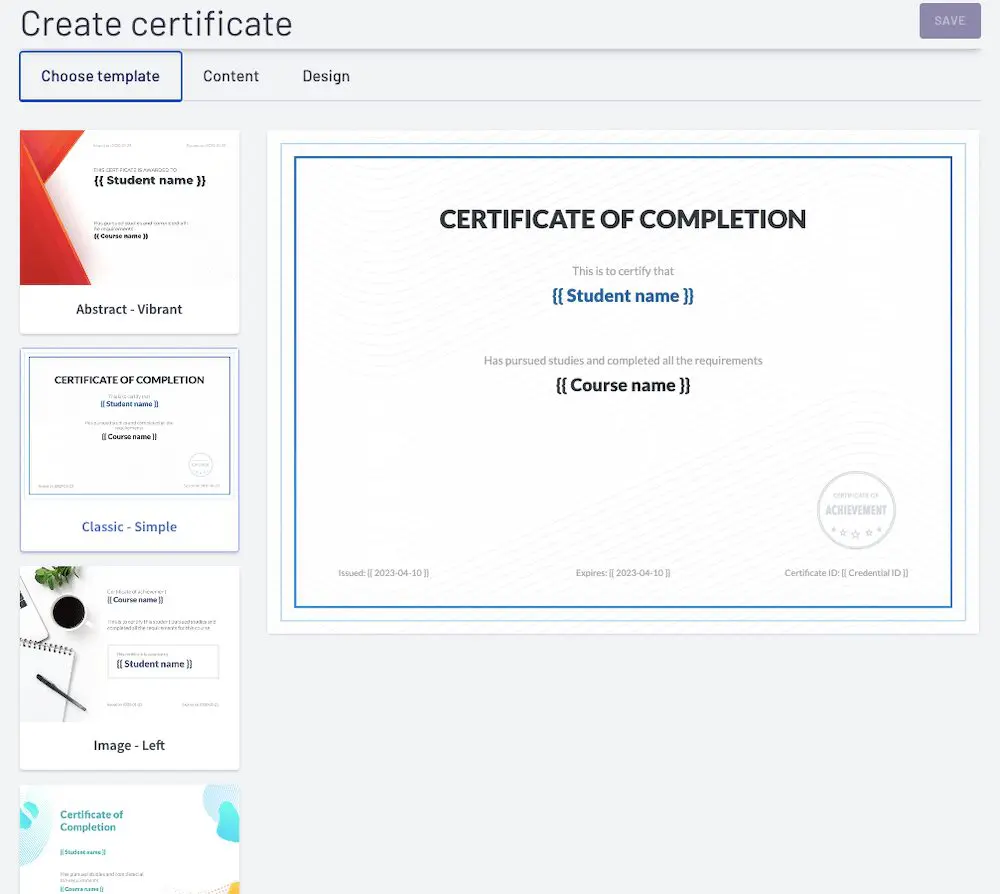Viewport: 1000px width, 894px height.
Task: Reopen the Choose template tab
Action: 100,76
